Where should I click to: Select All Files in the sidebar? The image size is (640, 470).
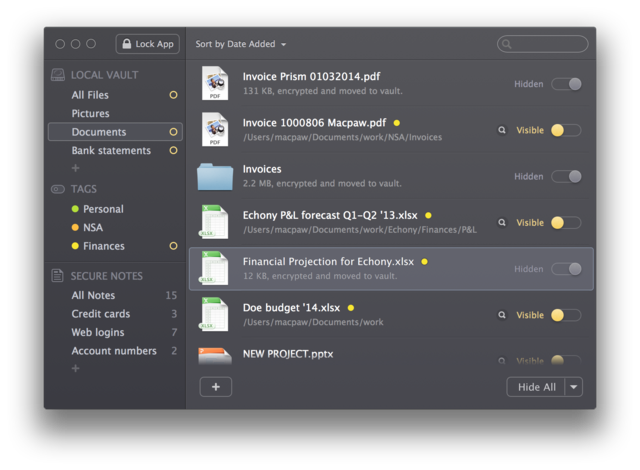point(90,95)
